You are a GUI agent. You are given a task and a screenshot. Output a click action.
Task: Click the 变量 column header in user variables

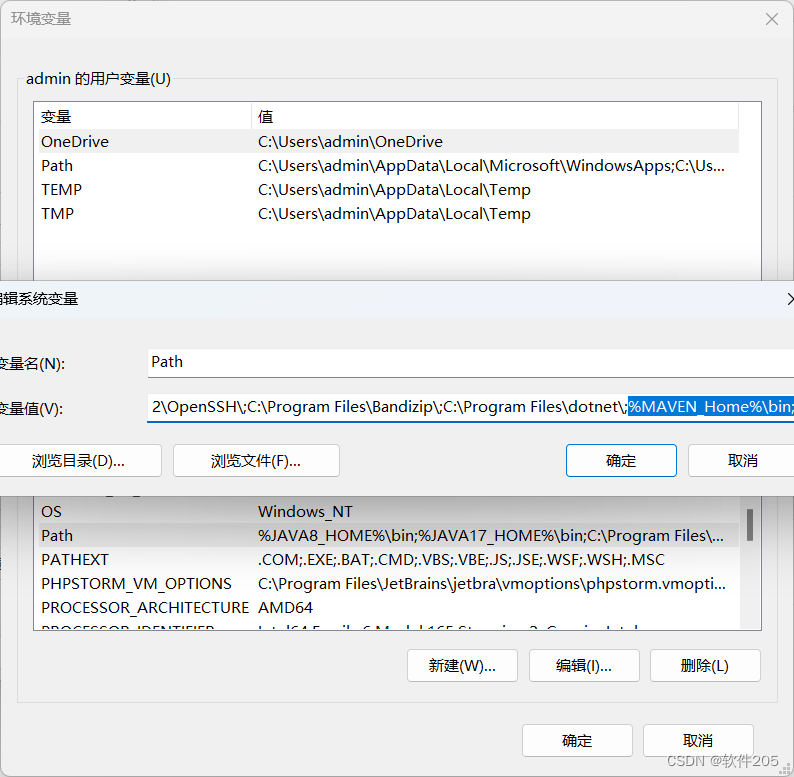point(144,117)
